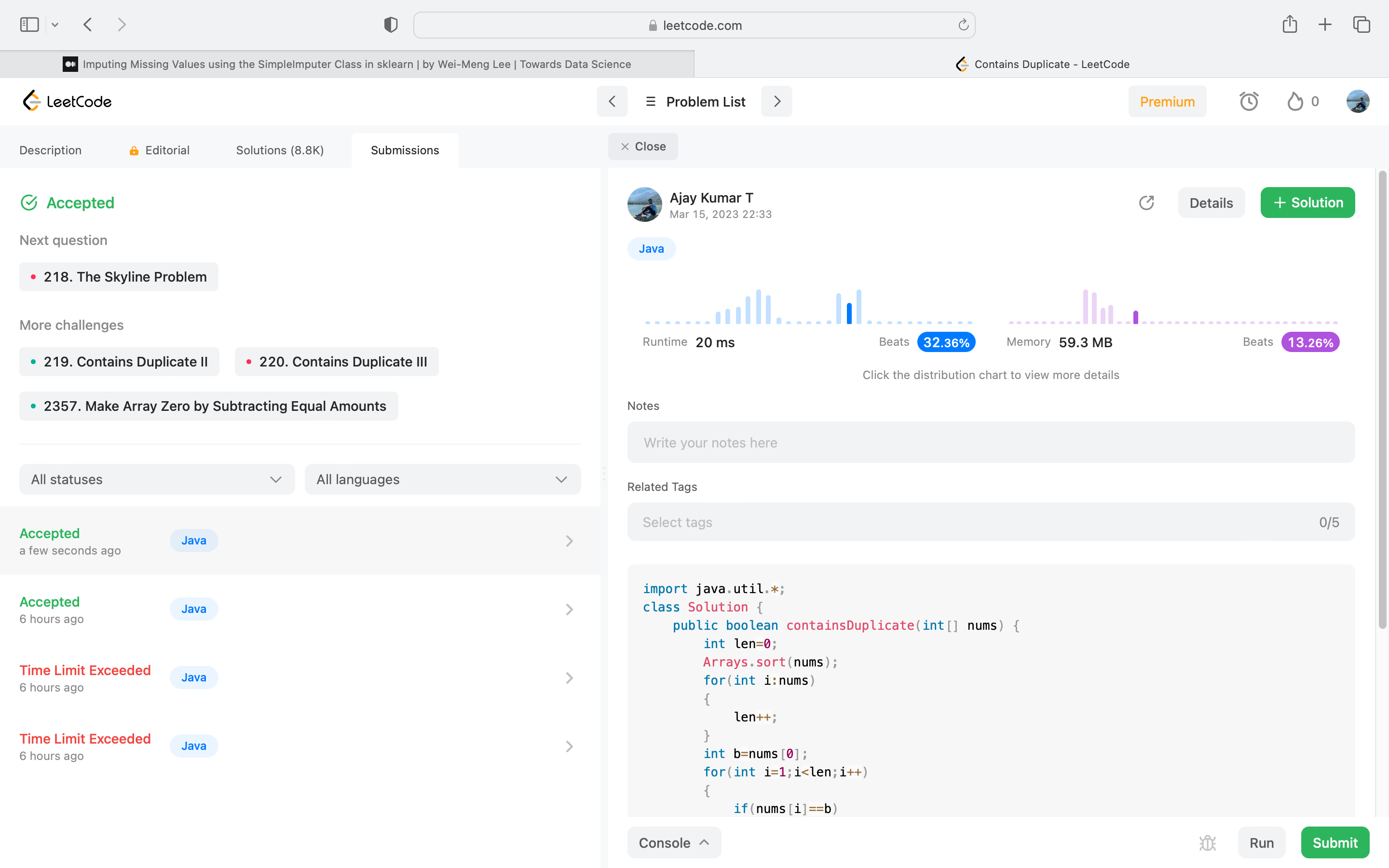Click Safari share icon
This screenshot has width=1389, height=868.
pyautogui.click(x=1290, y=25)
